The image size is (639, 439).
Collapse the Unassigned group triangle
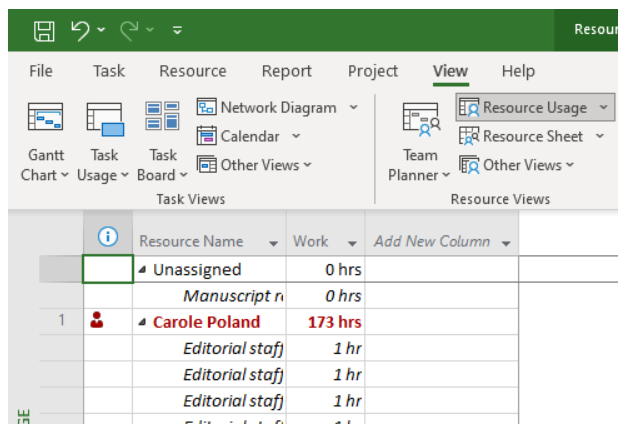click(142, 269)
